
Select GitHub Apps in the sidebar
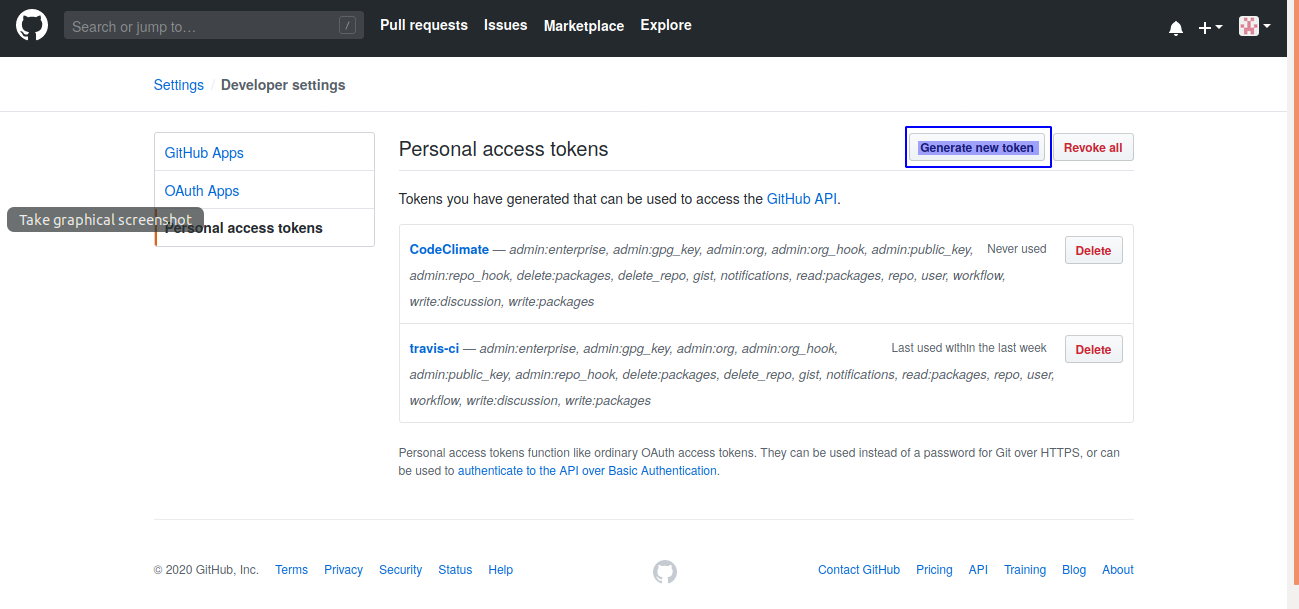click(204, 153)
